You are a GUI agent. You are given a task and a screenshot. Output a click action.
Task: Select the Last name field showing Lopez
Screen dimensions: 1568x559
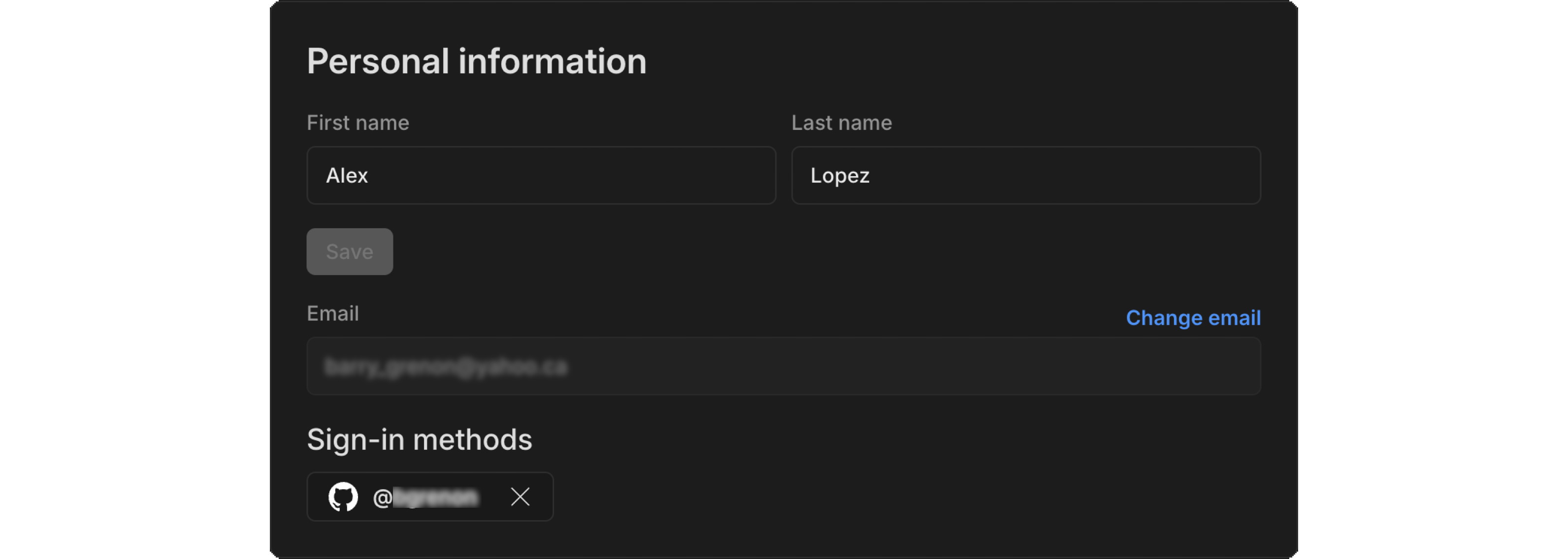click(x=1025, y=176)
